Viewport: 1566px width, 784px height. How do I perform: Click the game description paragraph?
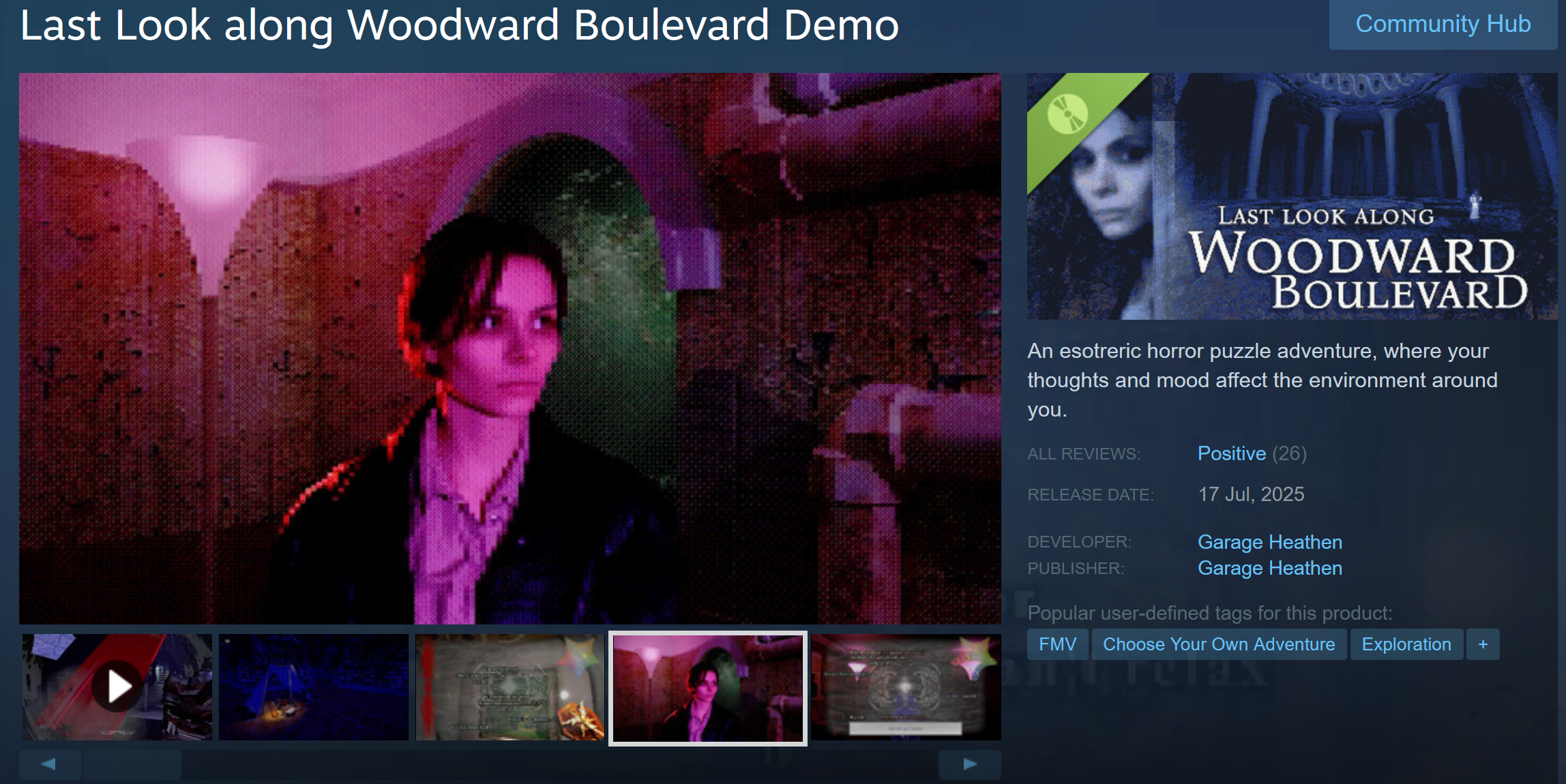tap(1262, 380)
